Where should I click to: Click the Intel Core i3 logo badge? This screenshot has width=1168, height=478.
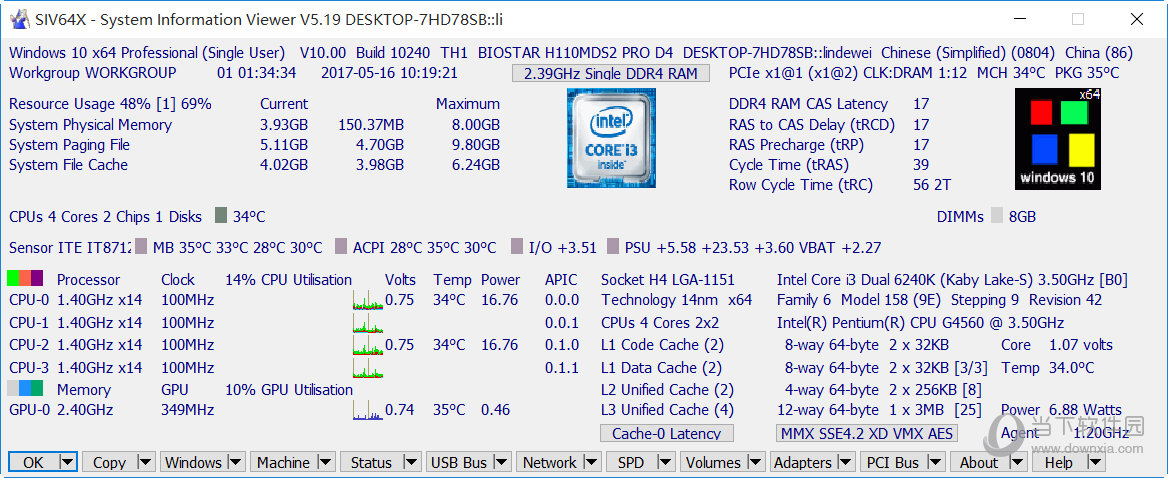[x=611, y=137]
